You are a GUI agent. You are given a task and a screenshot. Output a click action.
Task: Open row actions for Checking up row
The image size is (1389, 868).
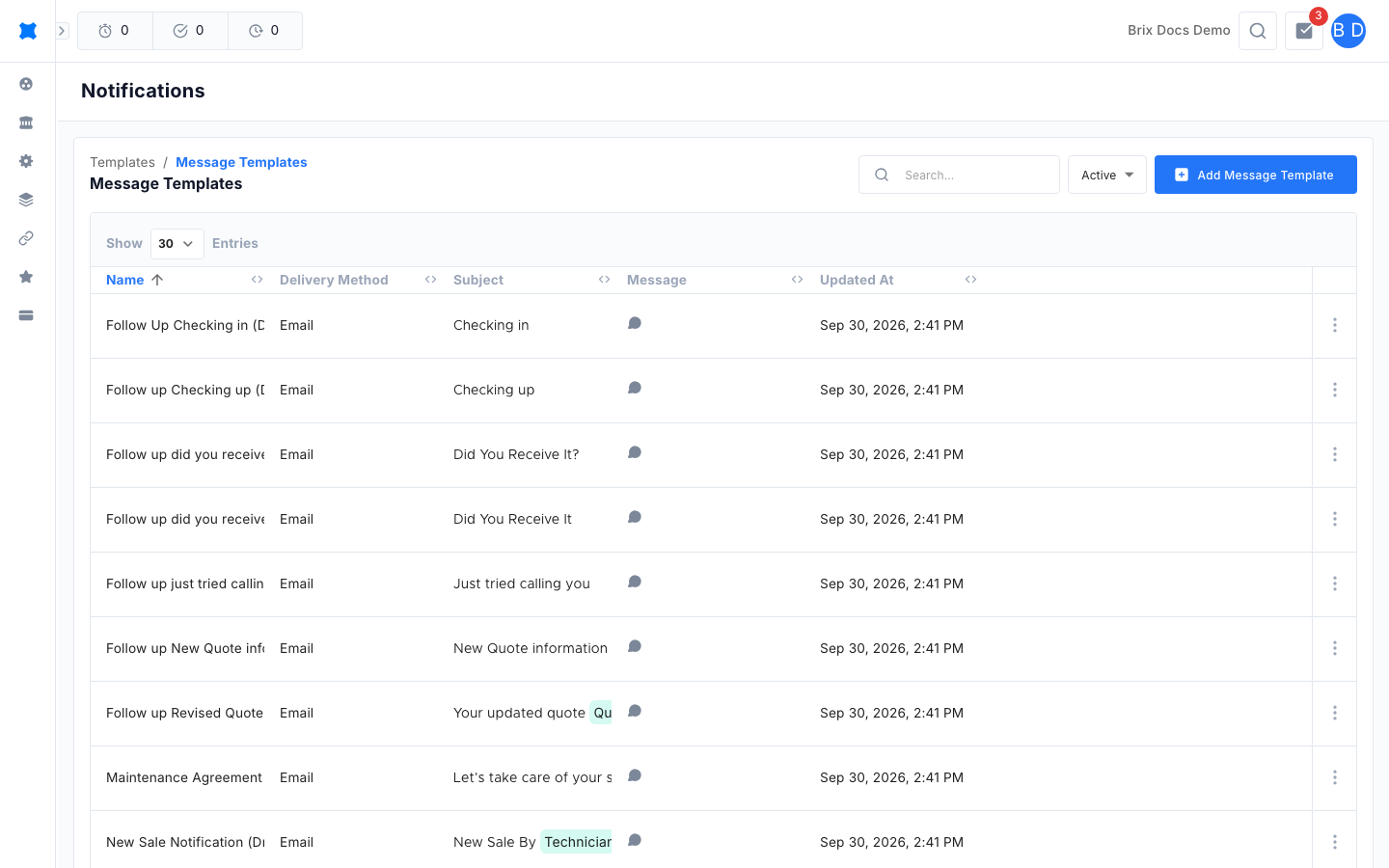[1335, 390]
